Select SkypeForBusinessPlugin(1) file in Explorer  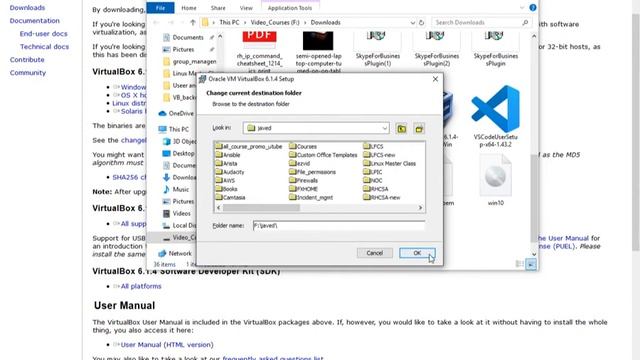[378, 49]
